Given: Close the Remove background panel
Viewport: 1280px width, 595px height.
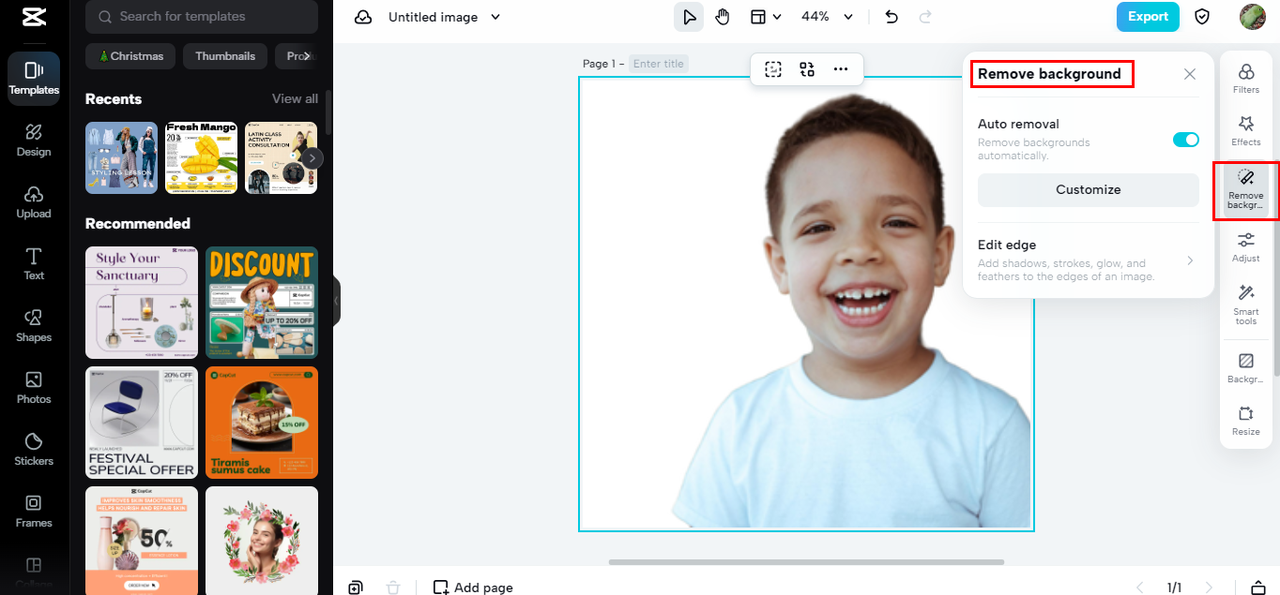Looking at the screenshot, I should point(1189,74).
